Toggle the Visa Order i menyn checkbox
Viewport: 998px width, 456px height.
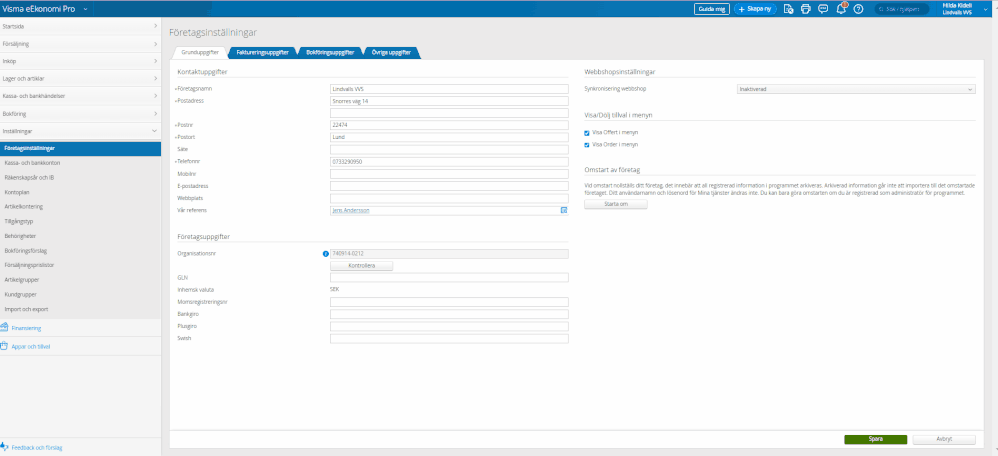pyautogui.click(x=587, y=144)
